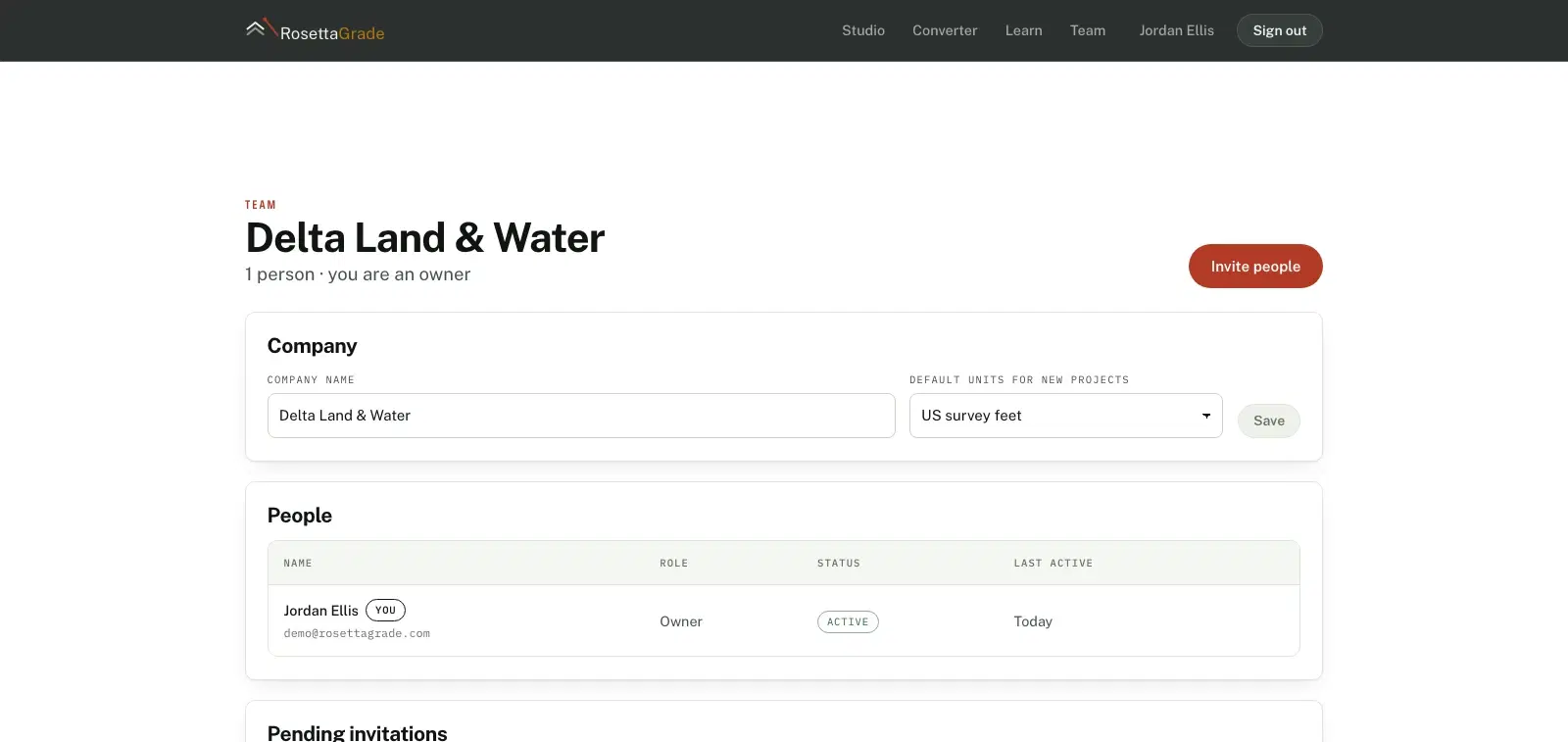Focus the Company name input field

[581, 416]
